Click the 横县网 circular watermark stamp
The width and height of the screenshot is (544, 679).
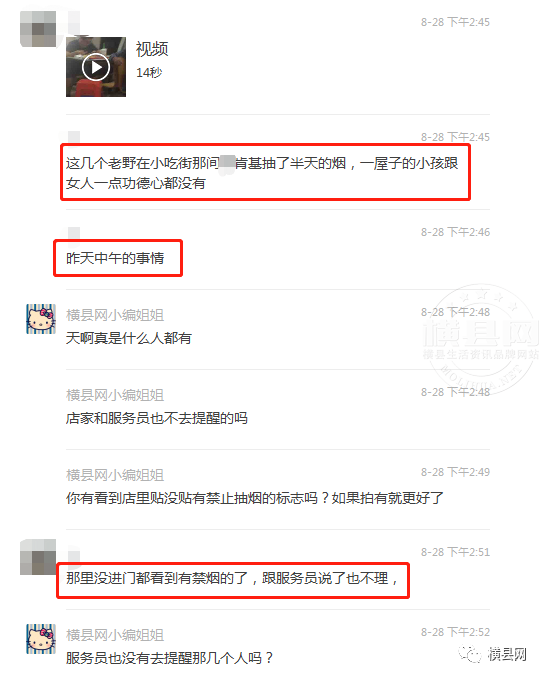click(482, 339)
